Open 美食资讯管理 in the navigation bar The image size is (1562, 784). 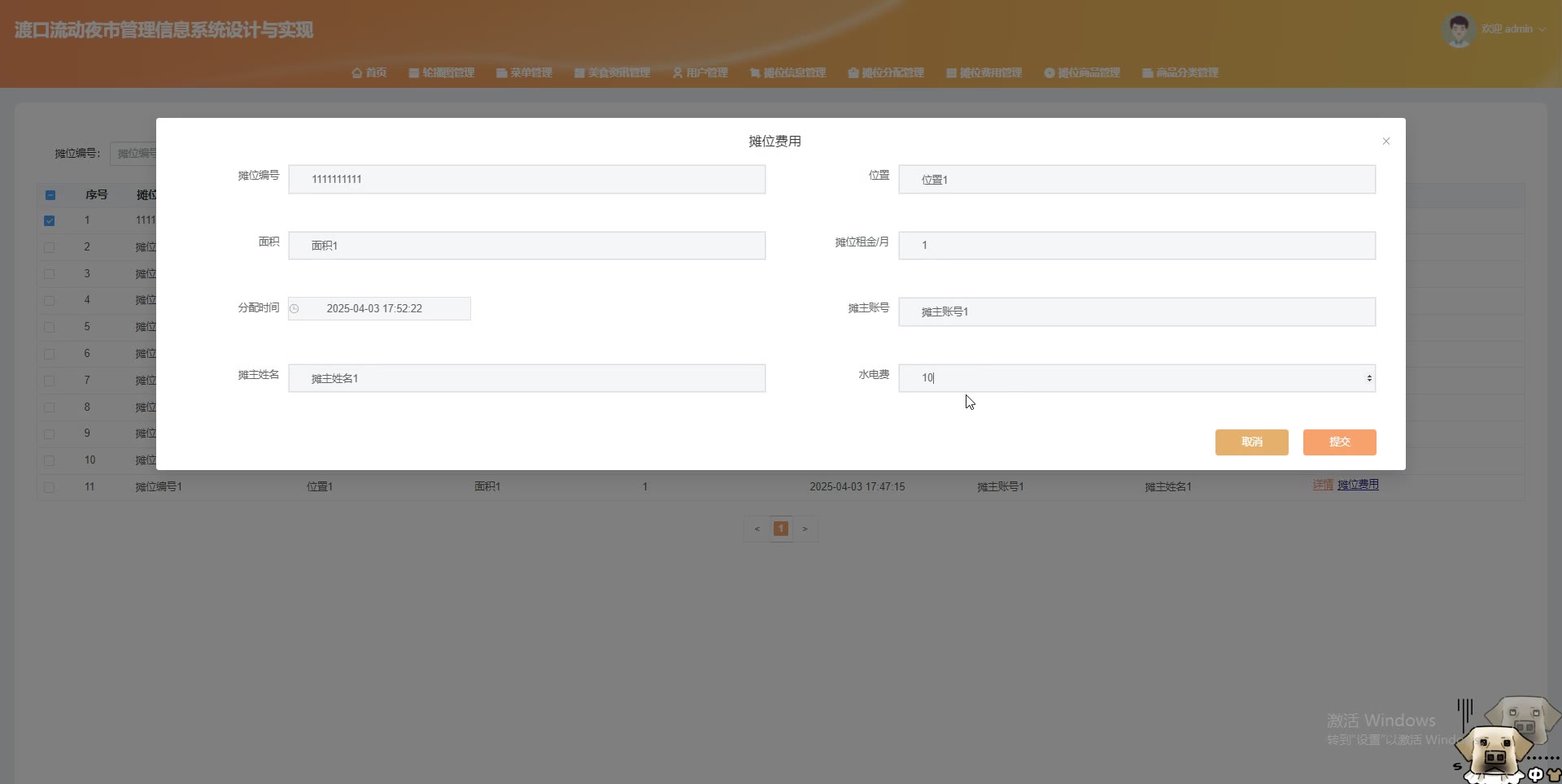pyautogui.click(x=612, y=72)
